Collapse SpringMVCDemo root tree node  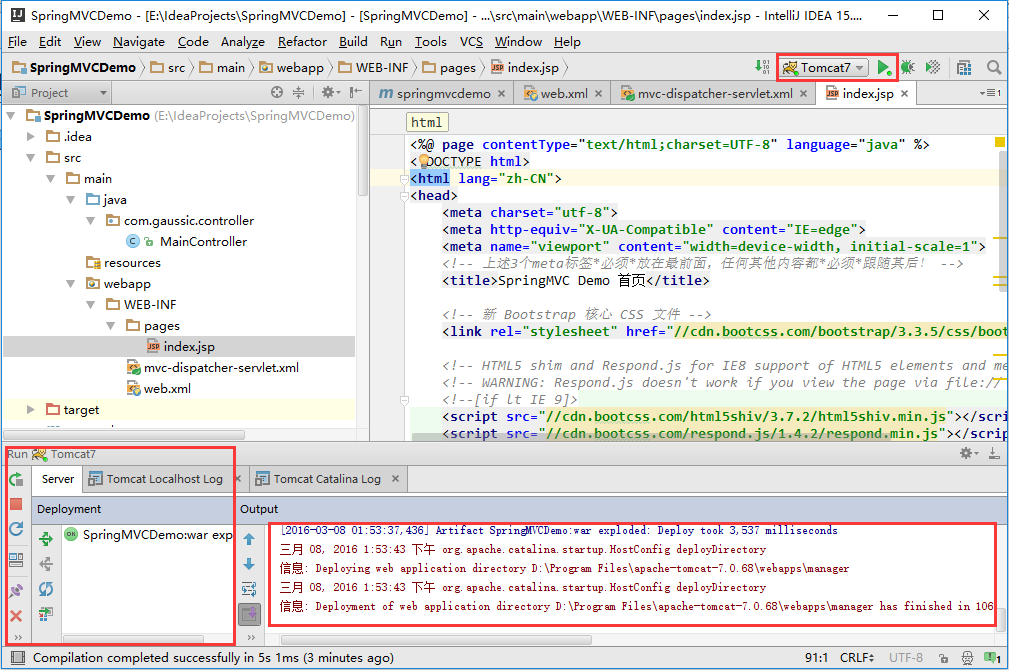click(10, 116)
